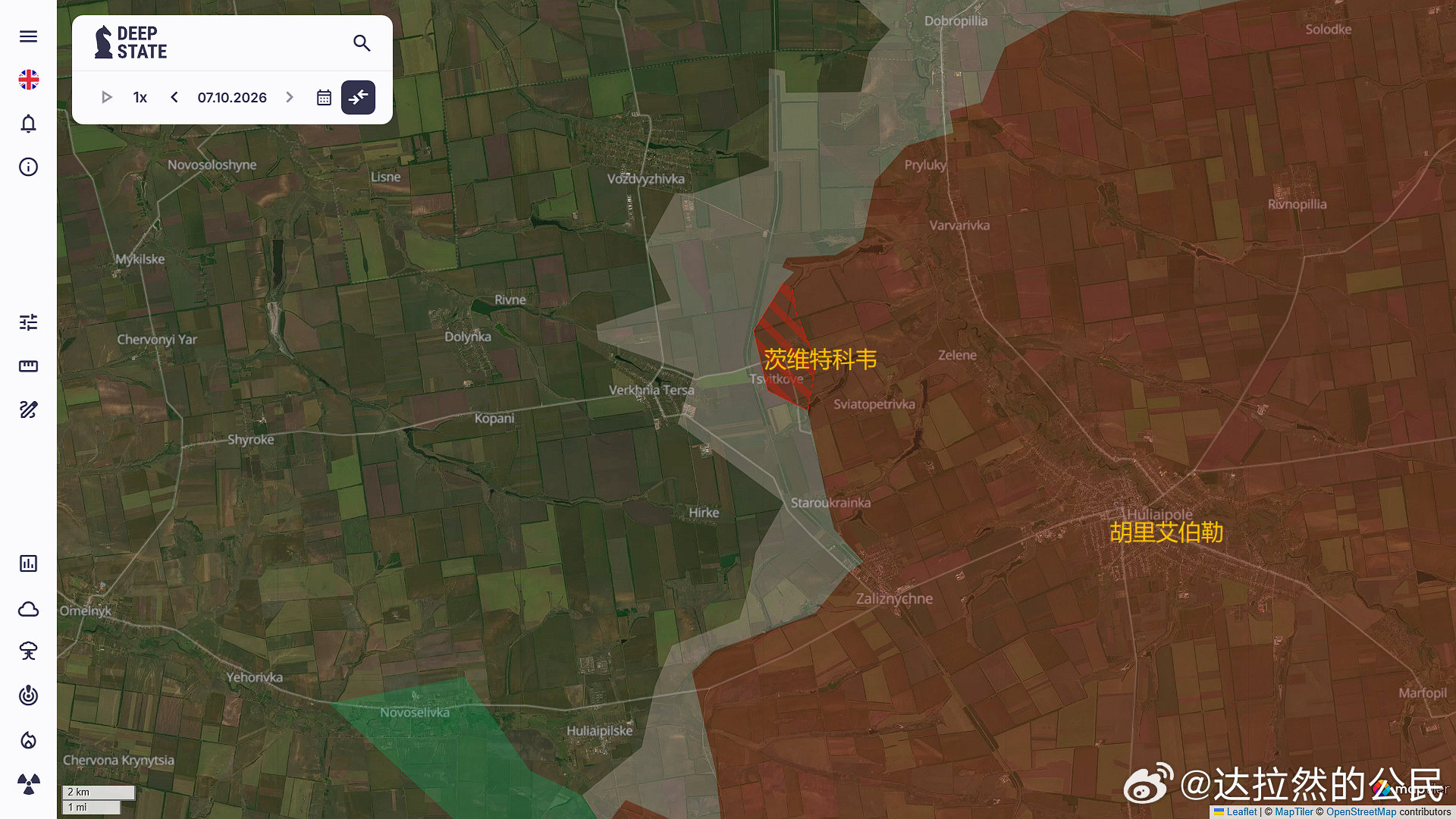The width and height of the screenshot is (1456, 819).
Task: Click the Huliaipole town label
Action: [1159, 514]
